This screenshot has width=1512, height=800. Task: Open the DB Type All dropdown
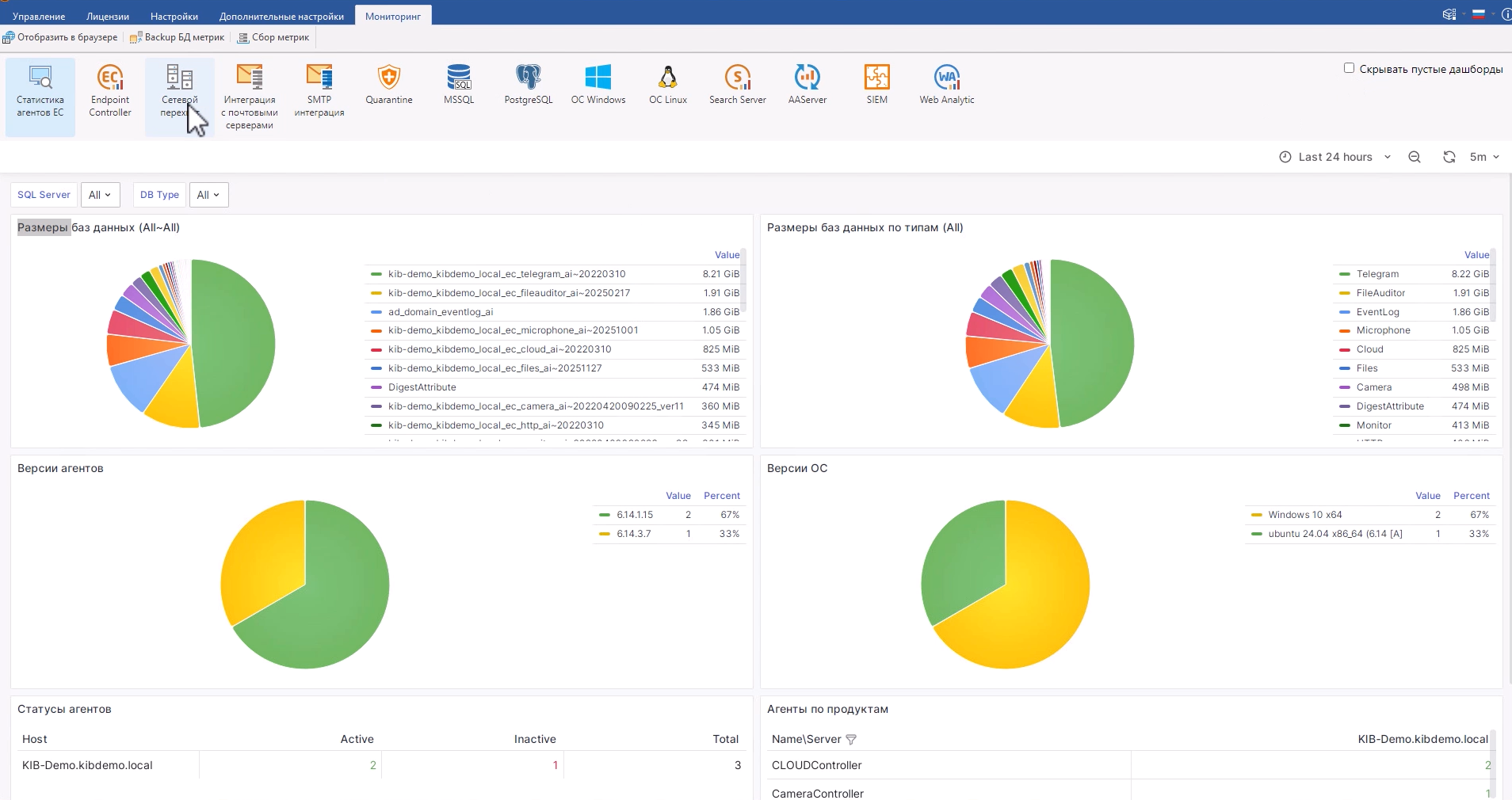[x=208, y=195]
